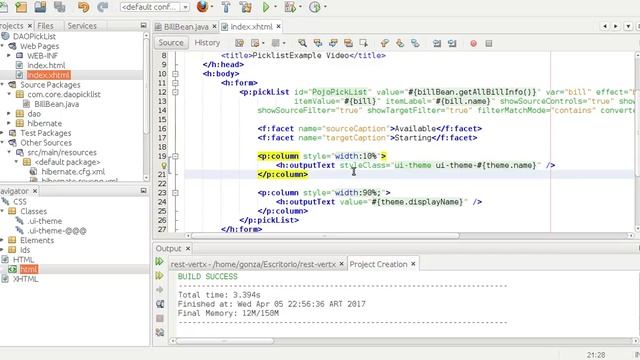Start macro recording red circle icon
The height and width of the screenshot is (360, 640).
[x=473, y=43]
